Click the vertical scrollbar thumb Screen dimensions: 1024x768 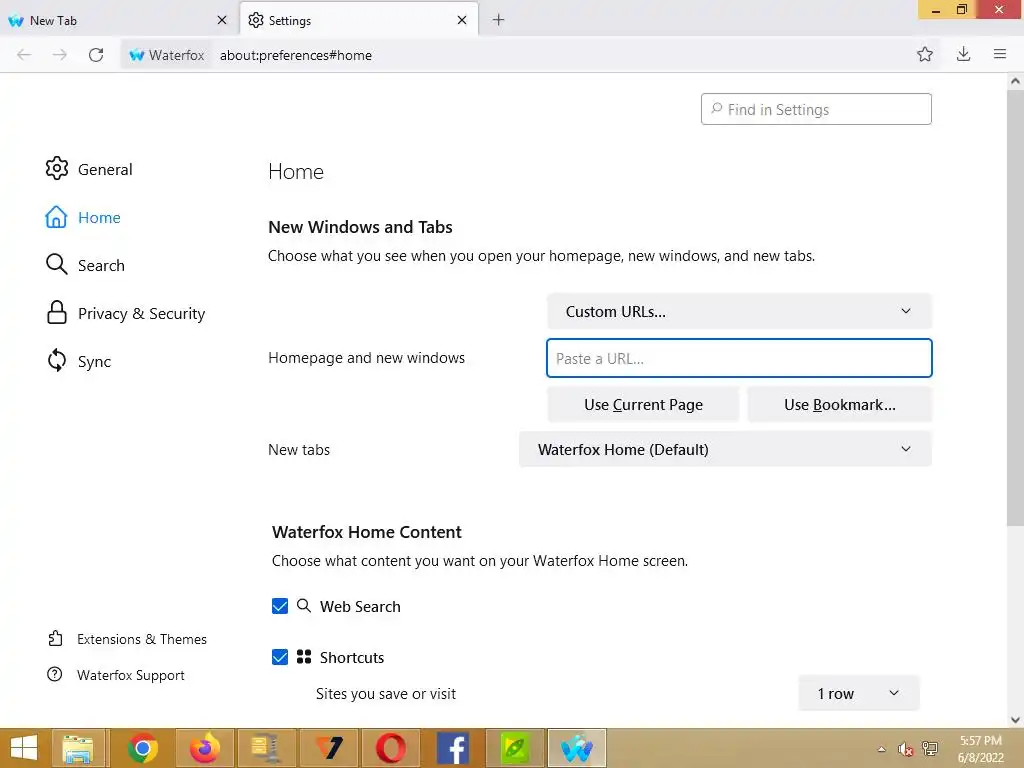click(1015, 307)
